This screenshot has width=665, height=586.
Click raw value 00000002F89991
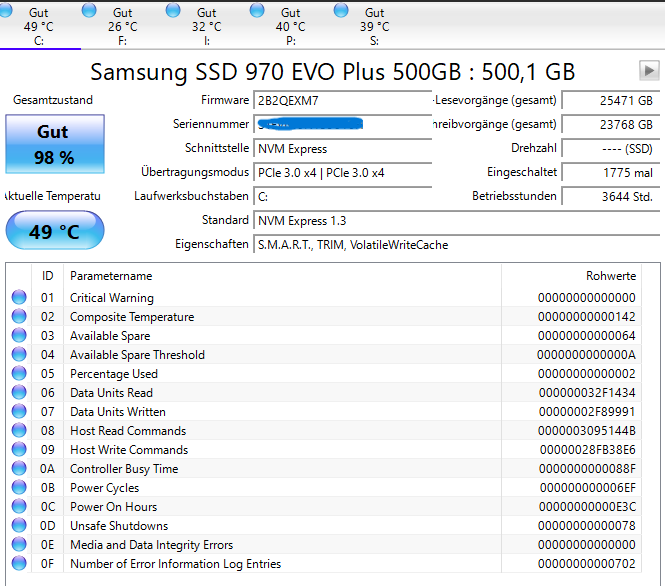pos(587,412)
